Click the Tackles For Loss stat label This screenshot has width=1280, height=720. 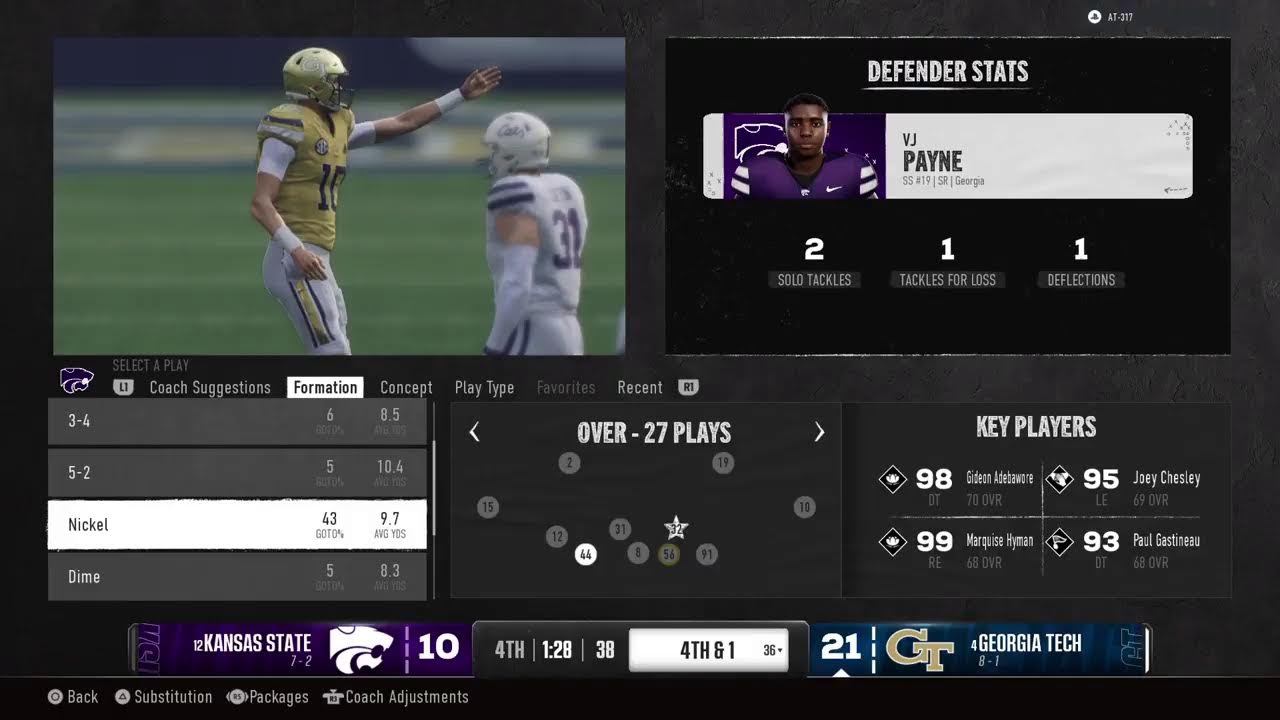(947, 280)
